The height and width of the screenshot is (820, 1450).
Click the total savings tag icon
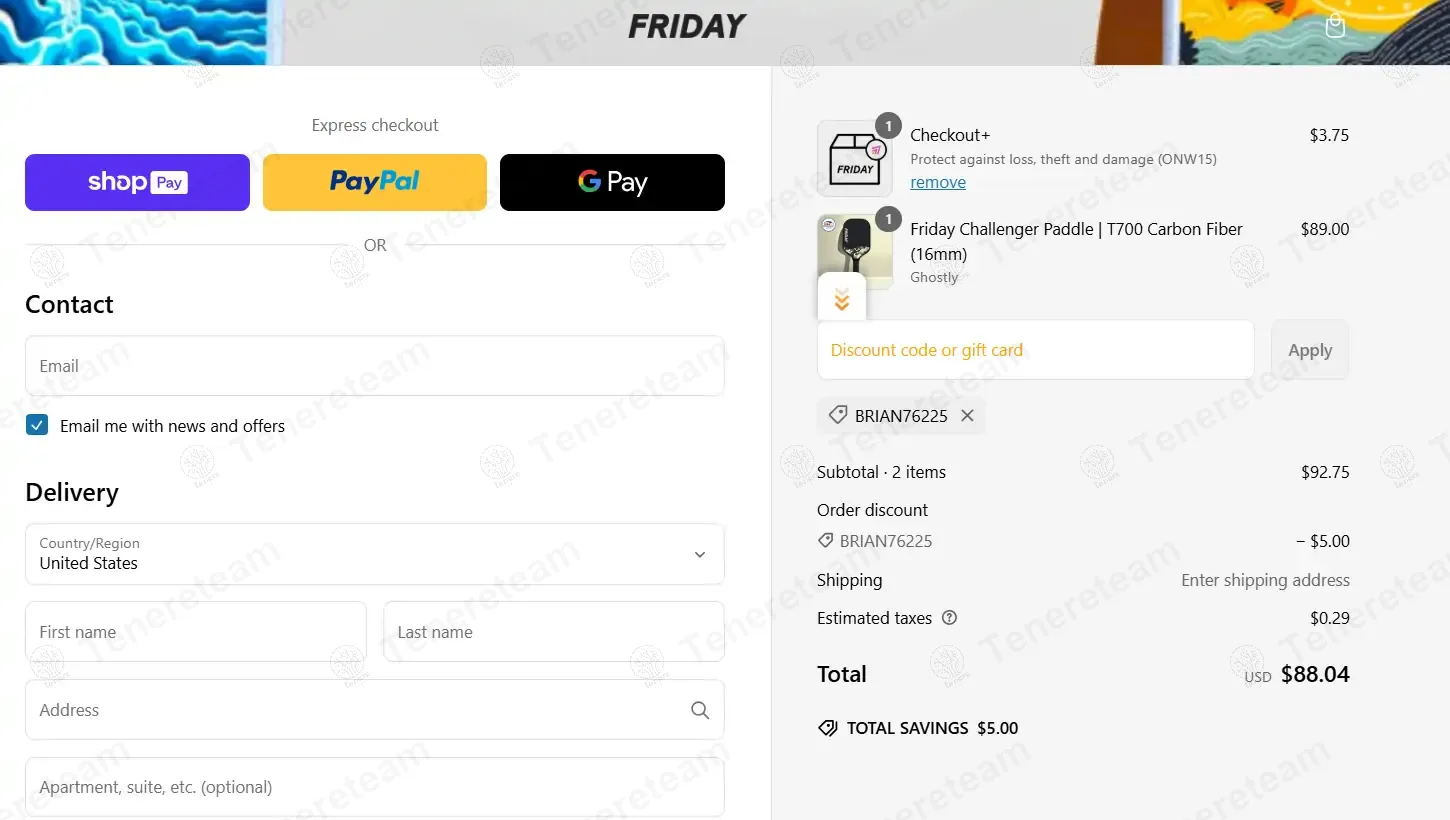(x=828, y=728)
